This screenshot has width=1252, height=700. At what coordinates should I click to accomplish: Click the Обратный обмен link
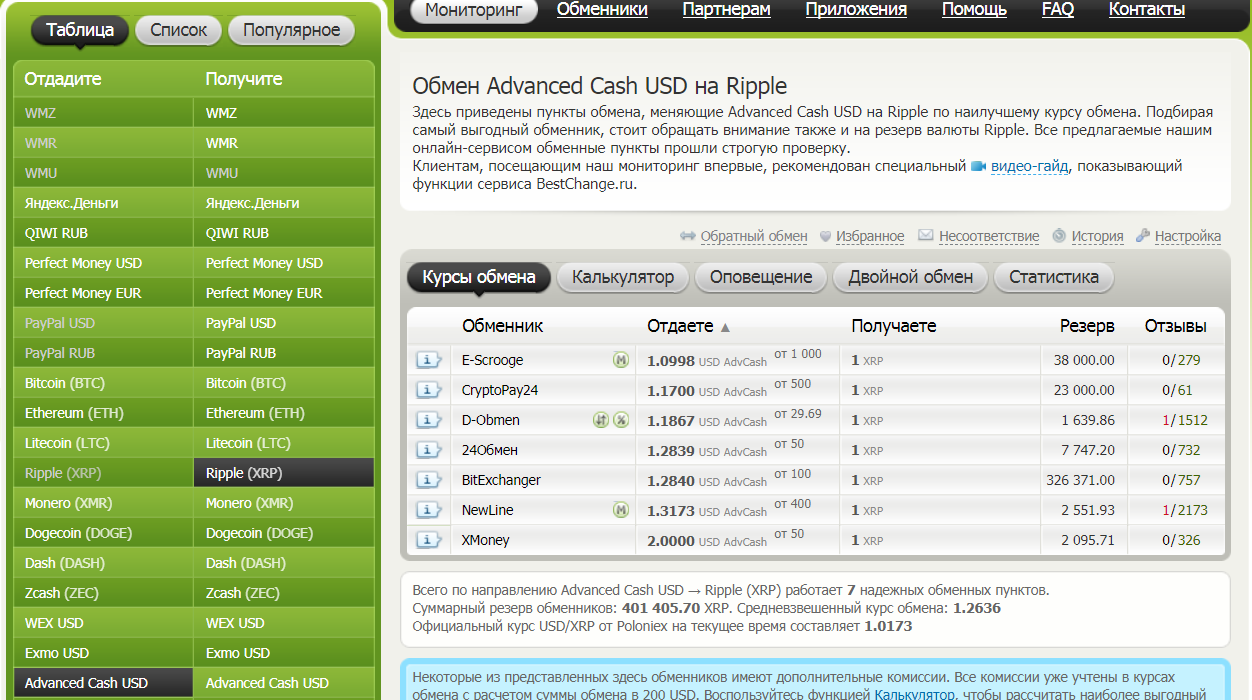pos(754,236)
